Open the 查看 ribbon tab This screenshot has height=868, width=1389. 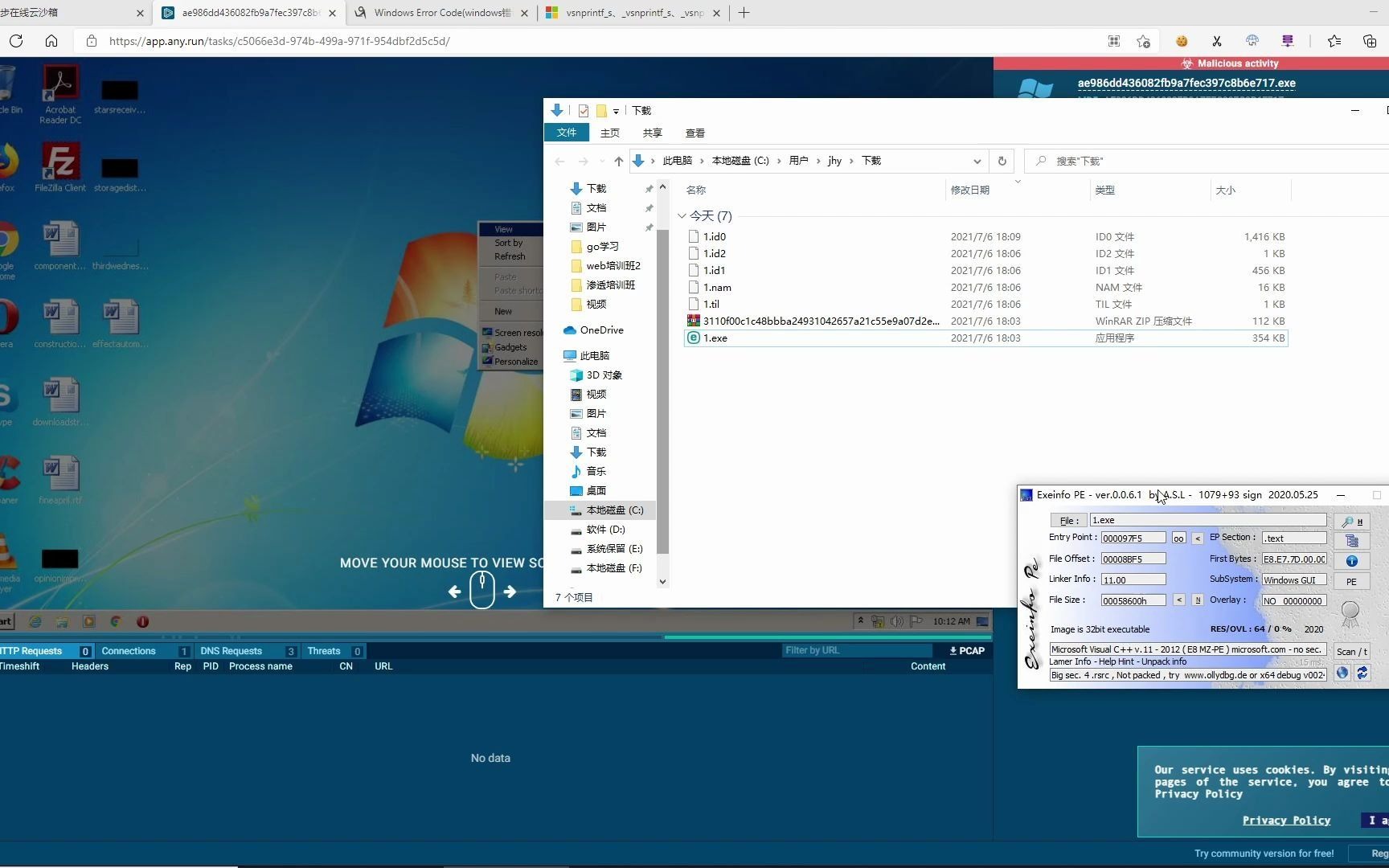[695, 133]
